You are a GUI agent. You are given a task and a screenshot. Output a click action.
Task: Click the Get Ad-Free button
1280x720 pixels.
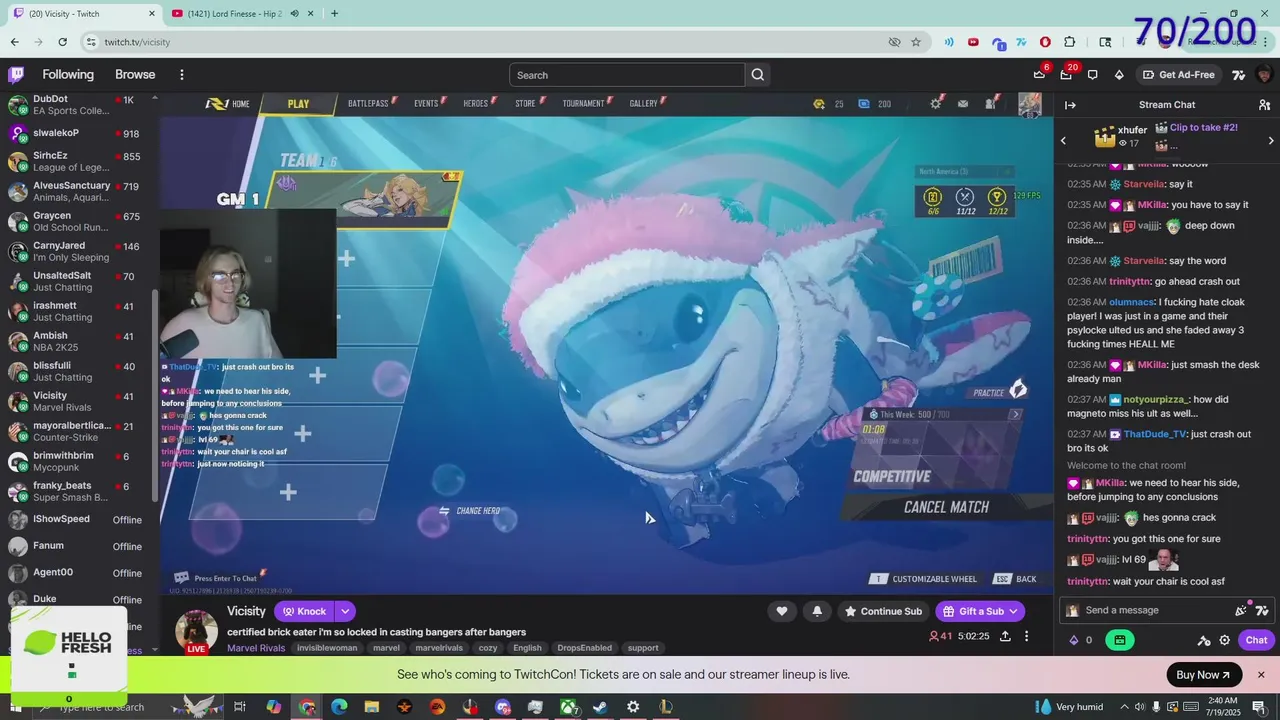click(1178, 75)
